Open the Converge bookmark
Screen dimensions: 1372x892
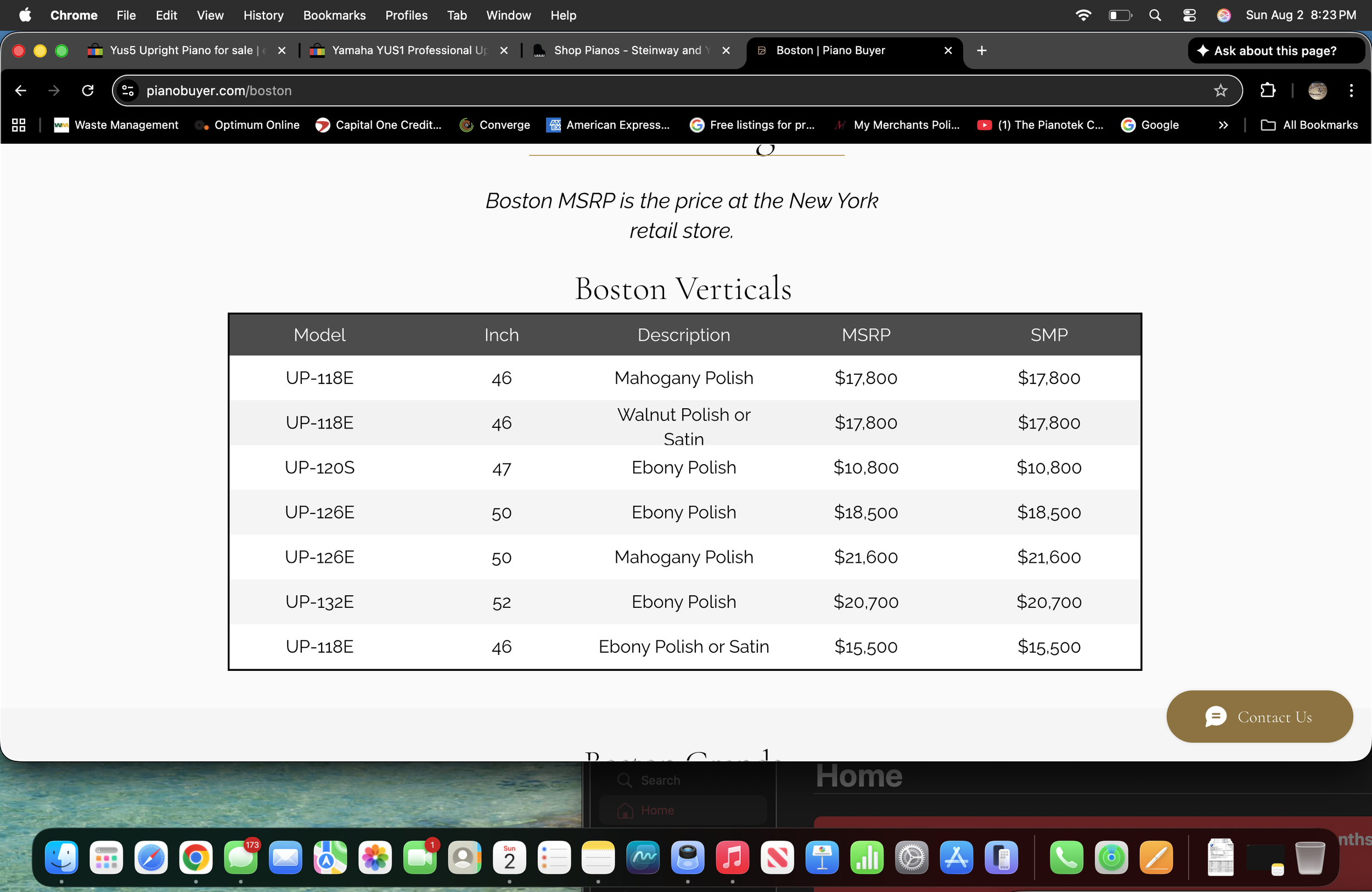click(494, 125)
